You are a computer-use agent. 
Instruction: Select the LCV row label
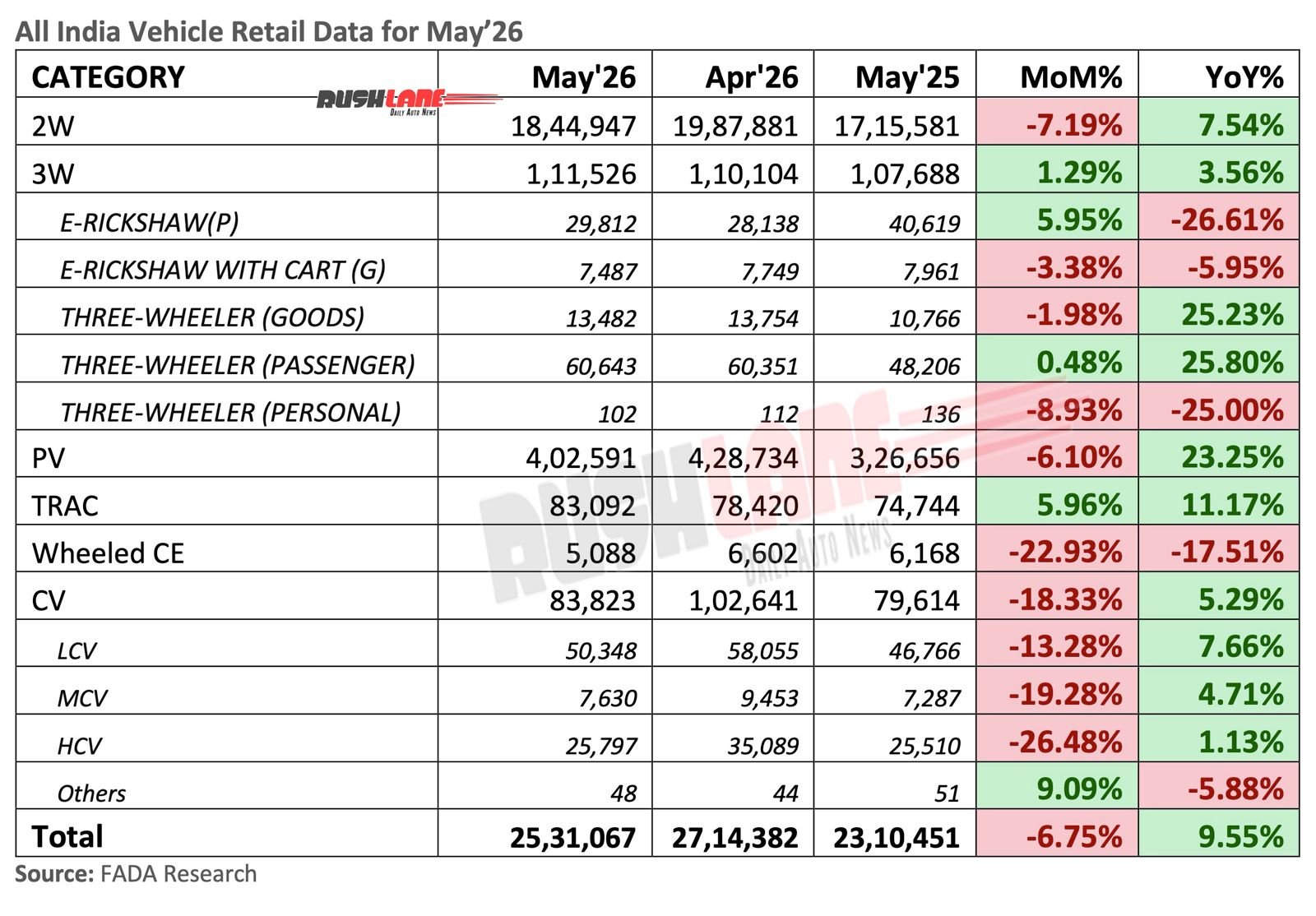pos(76,651)
